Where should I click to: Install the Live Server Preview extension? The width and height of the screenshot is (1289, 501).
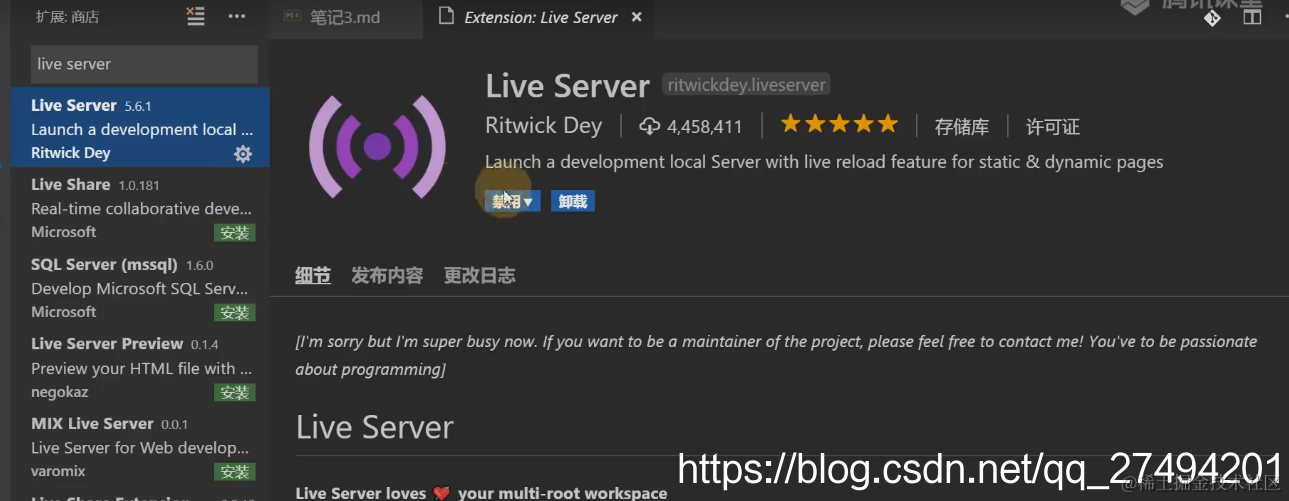(x=235, y=392)
